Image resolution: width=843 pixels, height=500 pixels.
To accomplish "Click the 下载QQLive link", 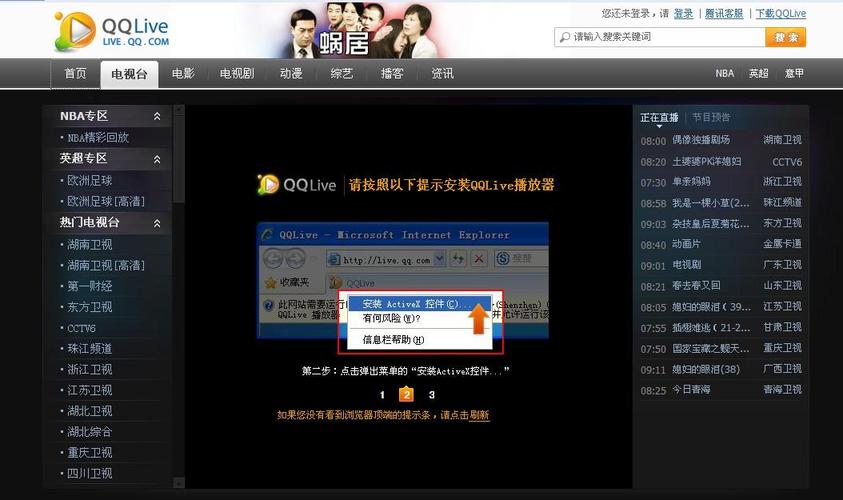I will click(780, 14).
